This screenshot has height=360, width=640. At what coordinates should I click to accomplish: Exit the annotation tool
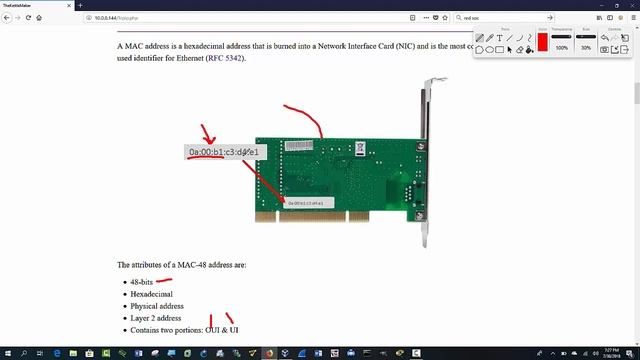[624, 50]
